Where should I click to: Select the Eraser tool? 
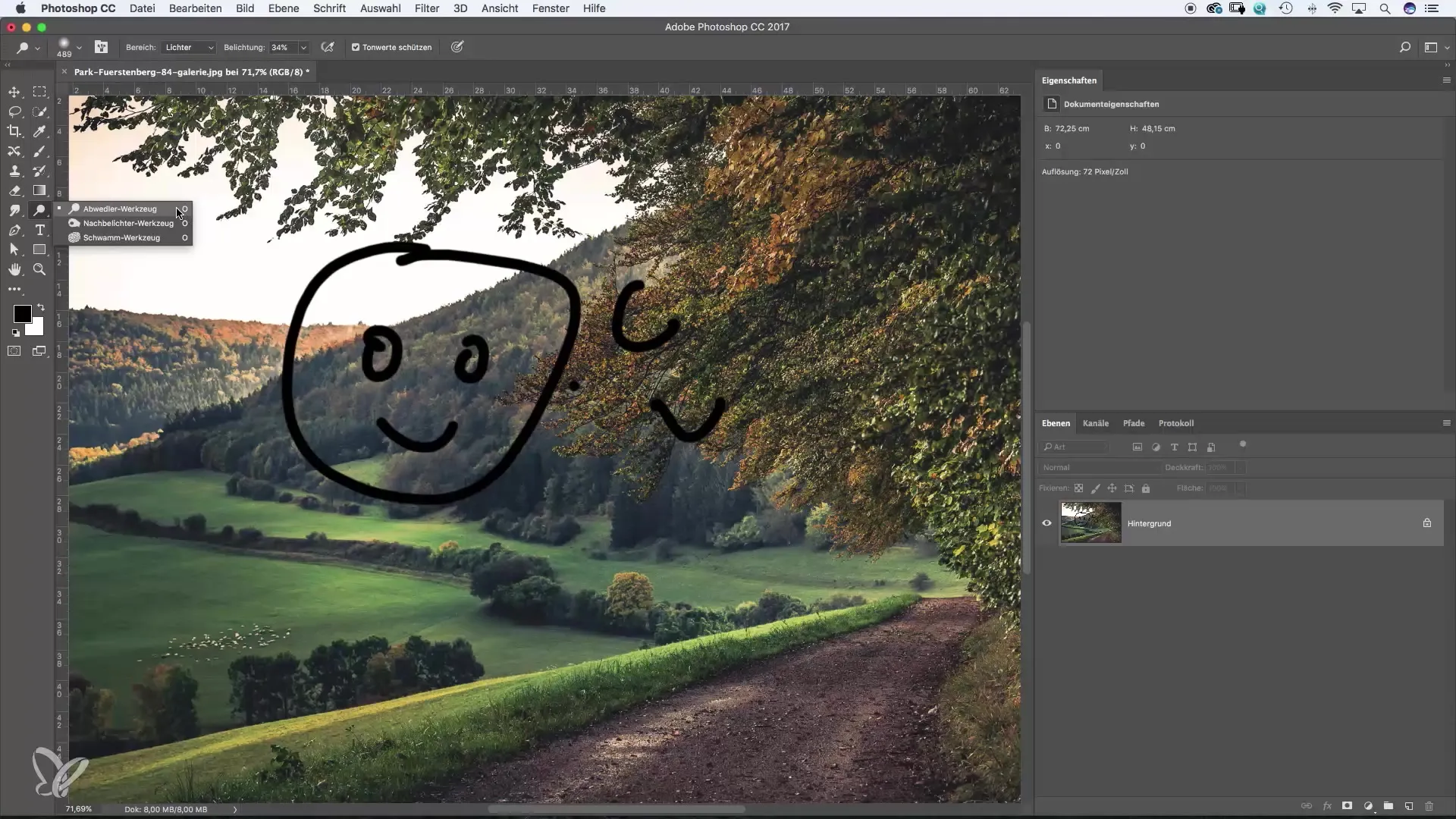14,190
